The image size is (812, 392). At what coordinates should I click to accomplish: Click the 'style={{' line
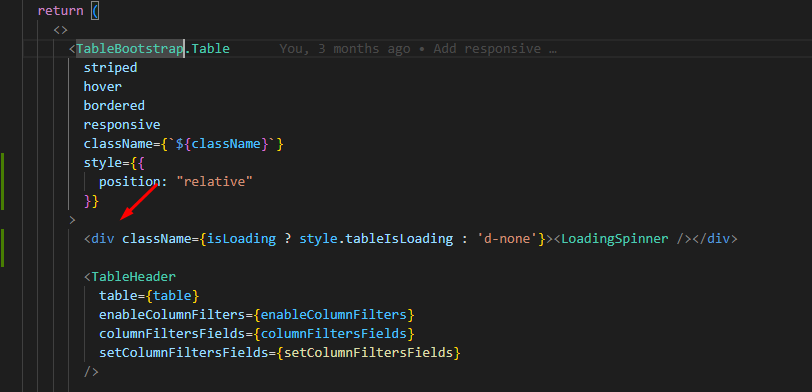click(x=114, y=163)
